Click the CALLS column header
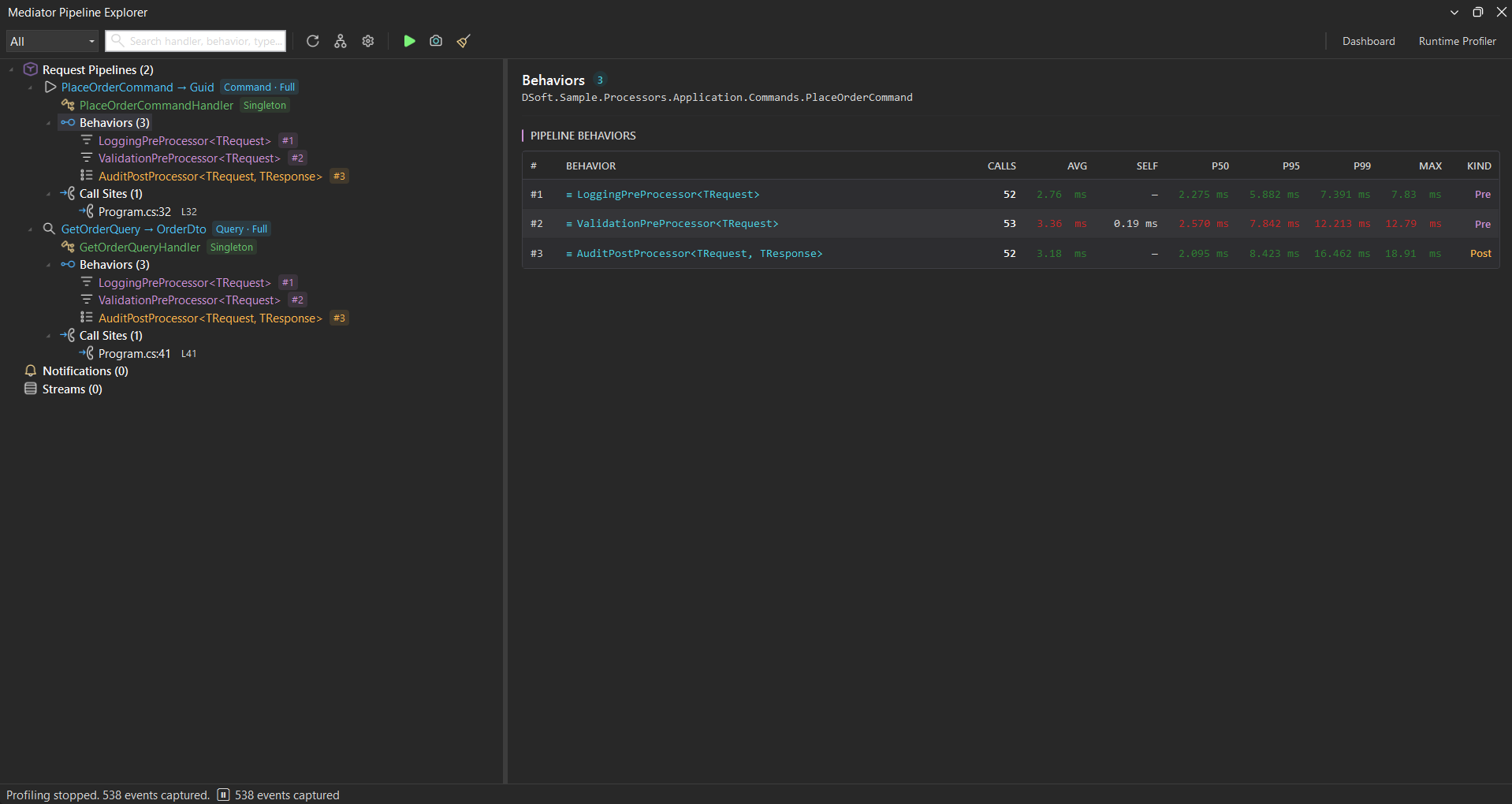1512x804 pixels. point(1001,166)
